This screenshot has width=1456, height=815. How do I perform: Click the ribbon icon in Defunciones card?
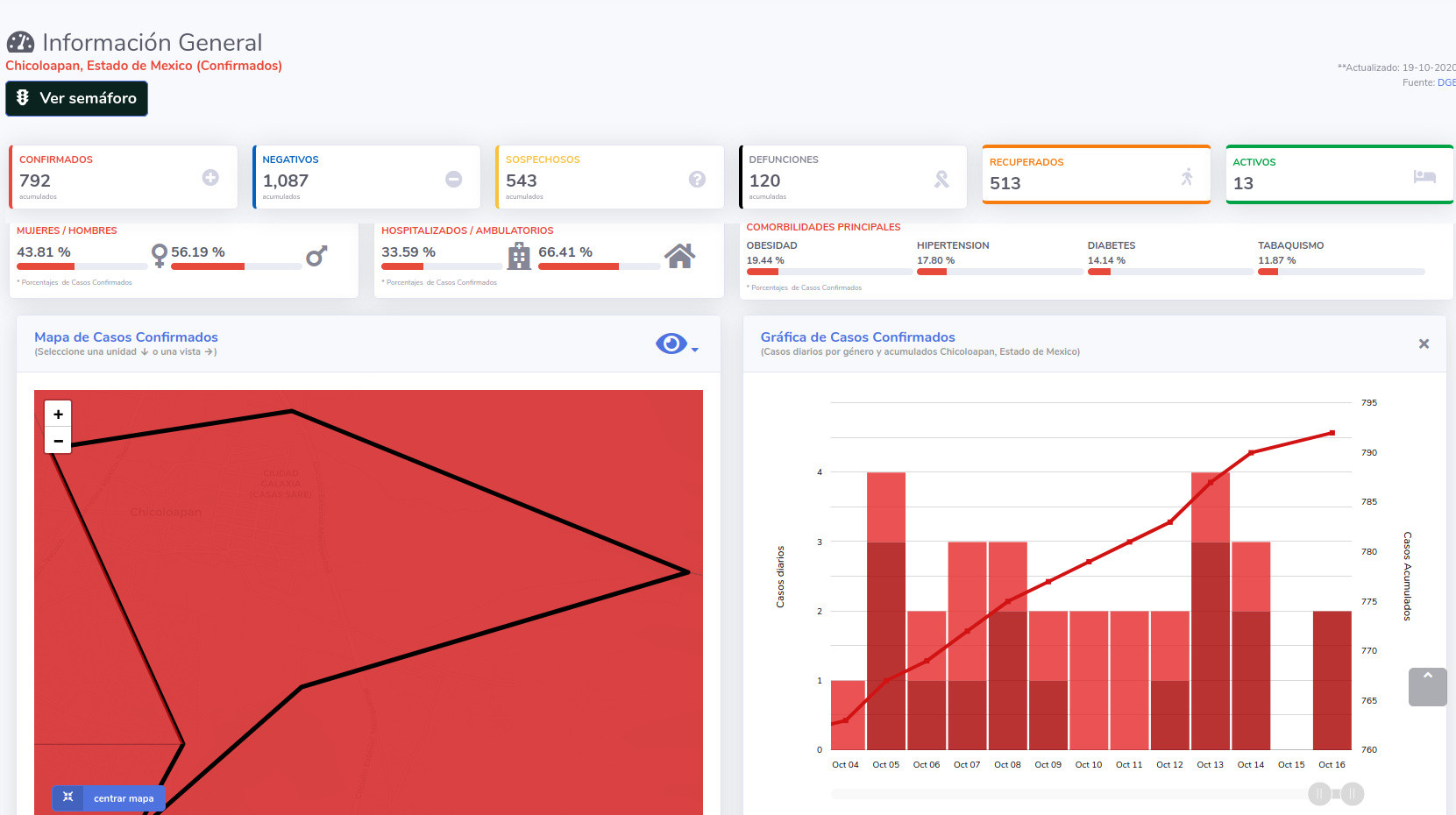[941, 179]
